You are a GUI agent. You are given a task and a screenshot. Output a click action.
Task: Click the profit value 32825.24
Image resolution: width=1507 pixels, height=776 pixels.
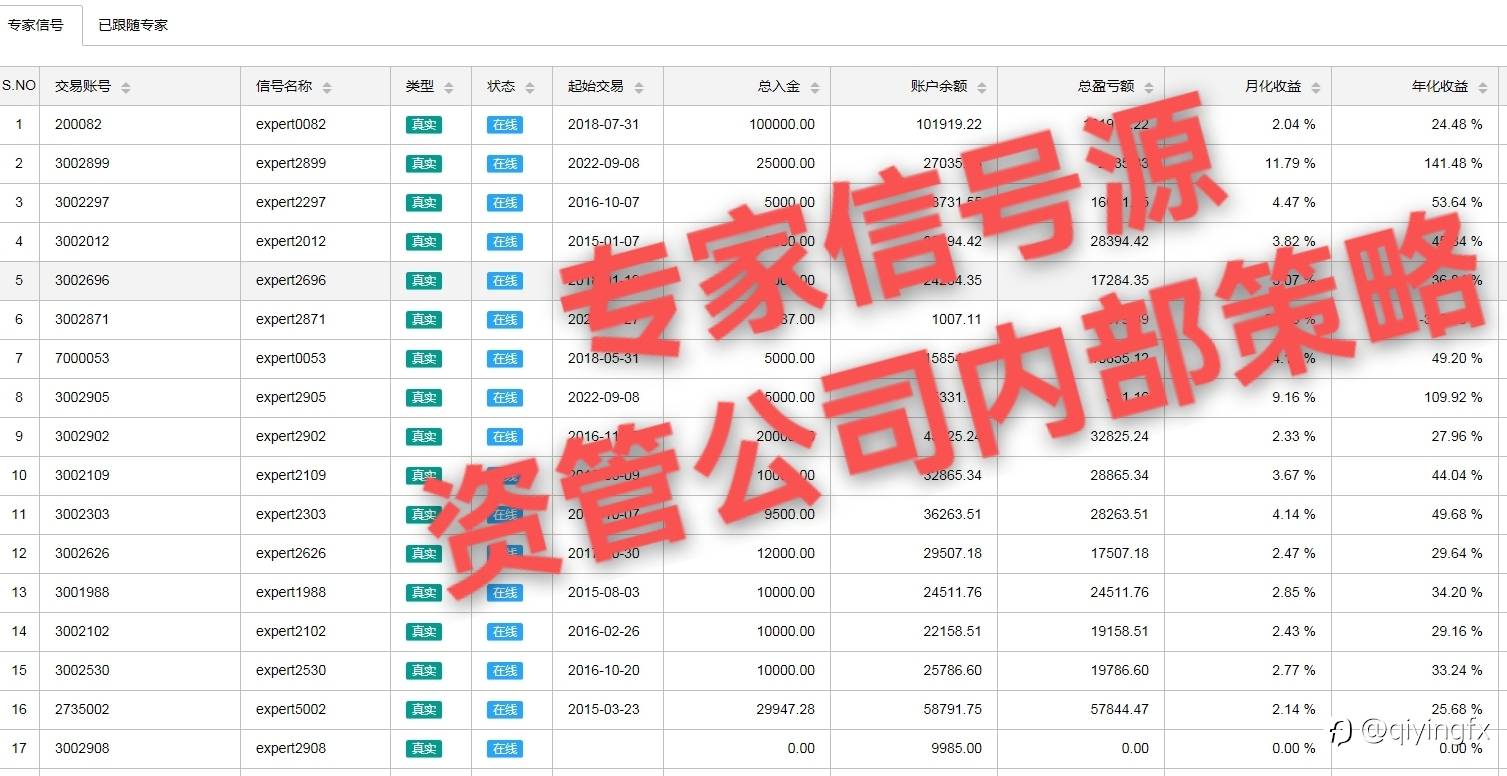[1120, 437]
